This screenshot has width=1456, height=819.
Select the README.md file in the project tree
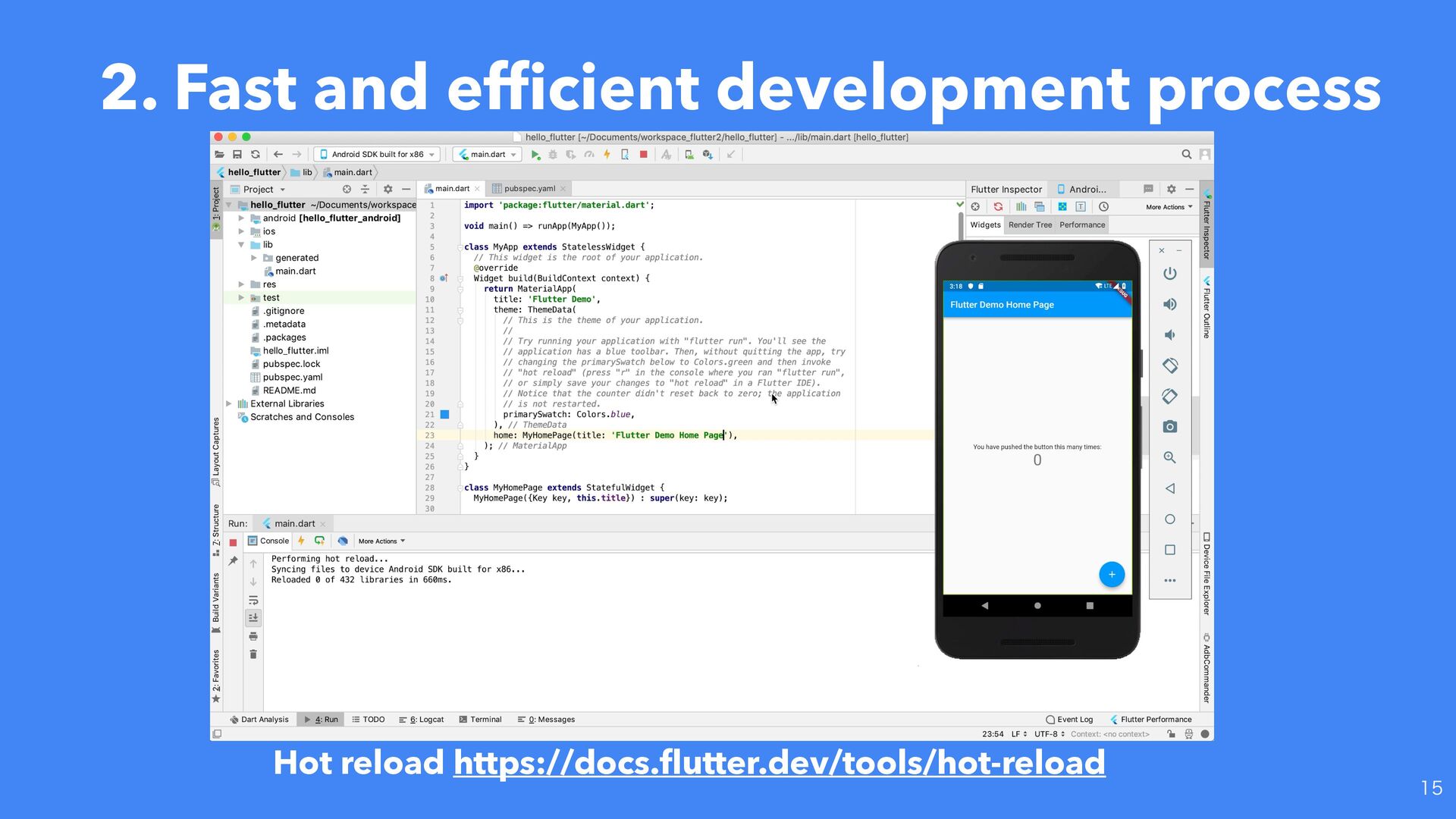(x=288, y=391)
